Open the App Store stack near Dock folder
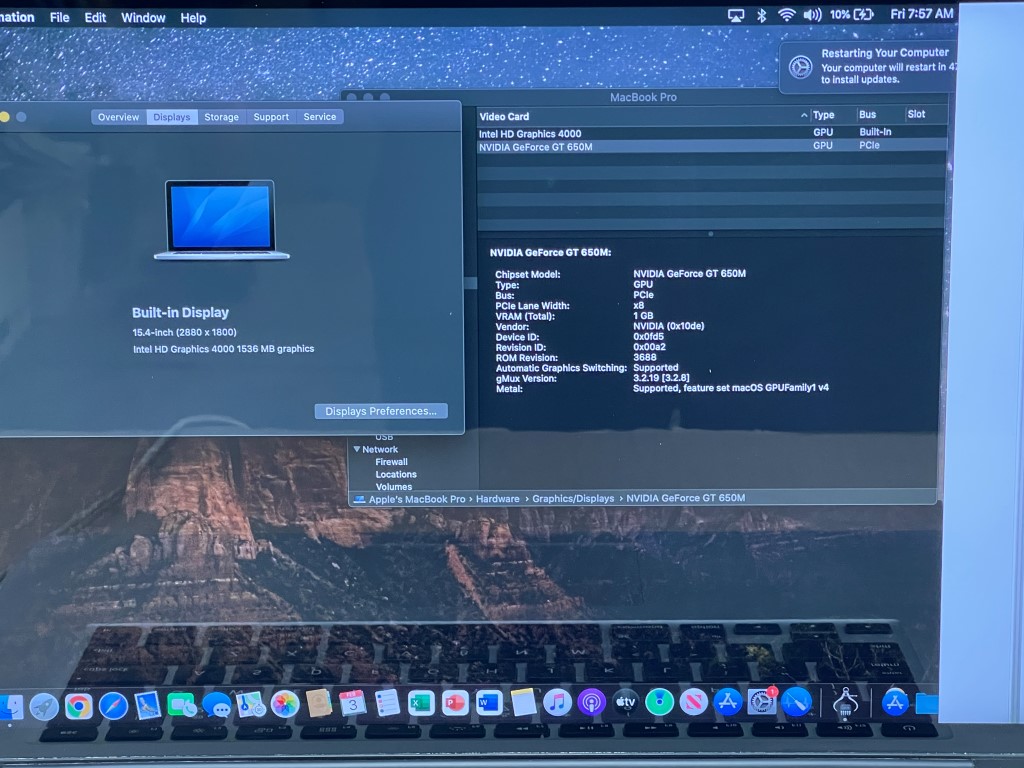 pos(895,703)
